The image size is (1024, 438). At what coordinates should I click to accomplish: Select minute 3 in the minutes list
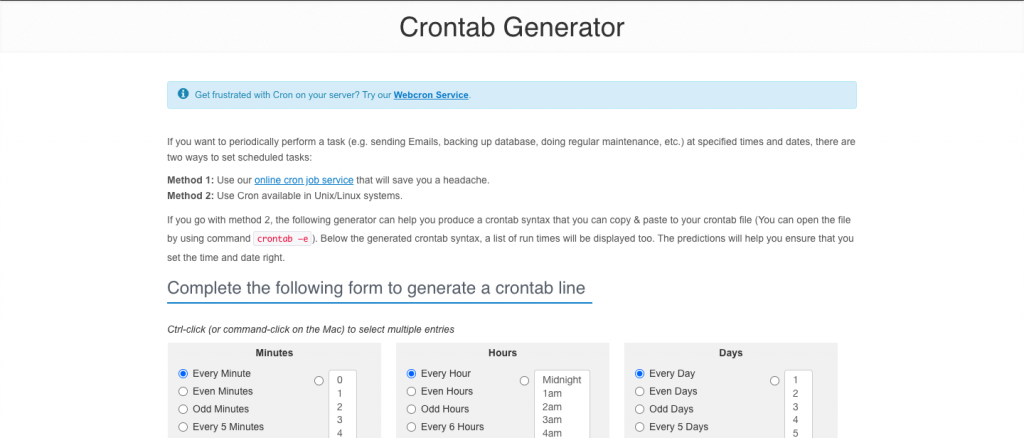pos(340,420)
